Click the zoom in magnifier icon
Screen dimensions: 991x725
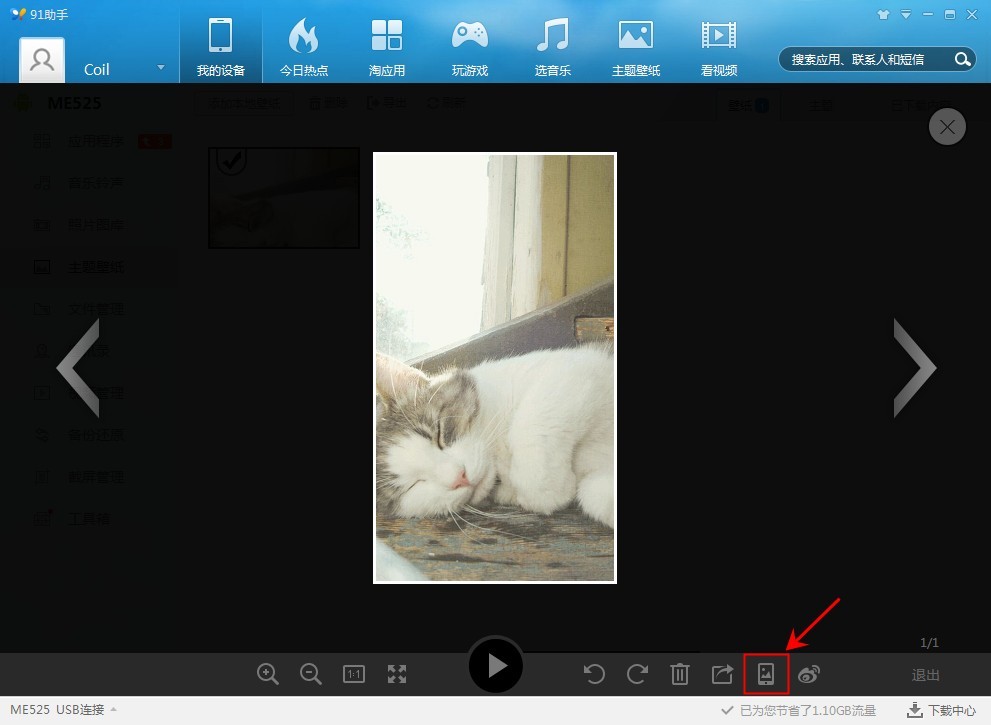[x=268, y=674]
